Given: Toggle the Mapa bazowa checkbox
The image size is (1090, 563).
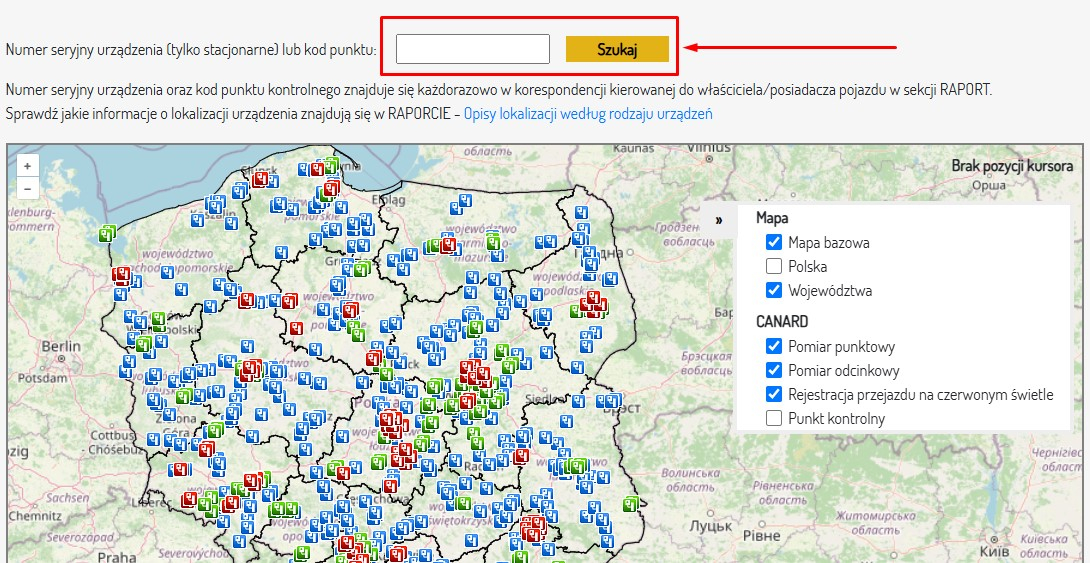Looking at the screenshot, I should click(x=774, y=243).
